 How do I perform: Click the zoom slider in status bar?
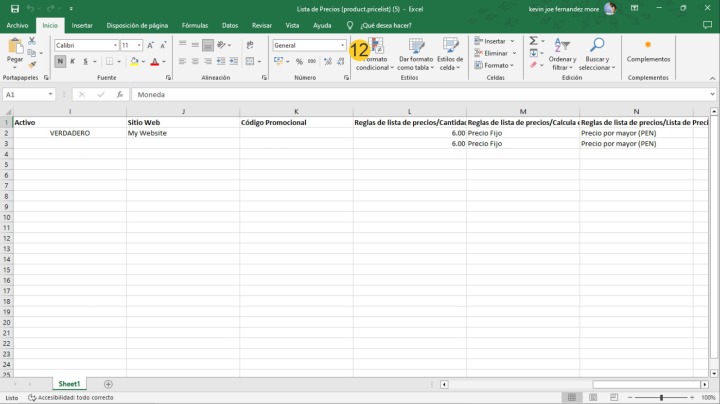click(x=661, y=397)
